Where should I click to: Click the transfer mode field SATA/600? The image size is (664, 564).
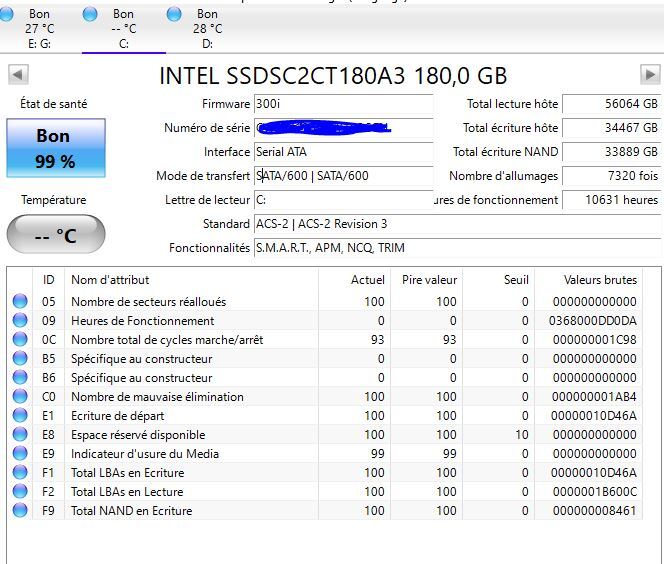pos(343,176)
